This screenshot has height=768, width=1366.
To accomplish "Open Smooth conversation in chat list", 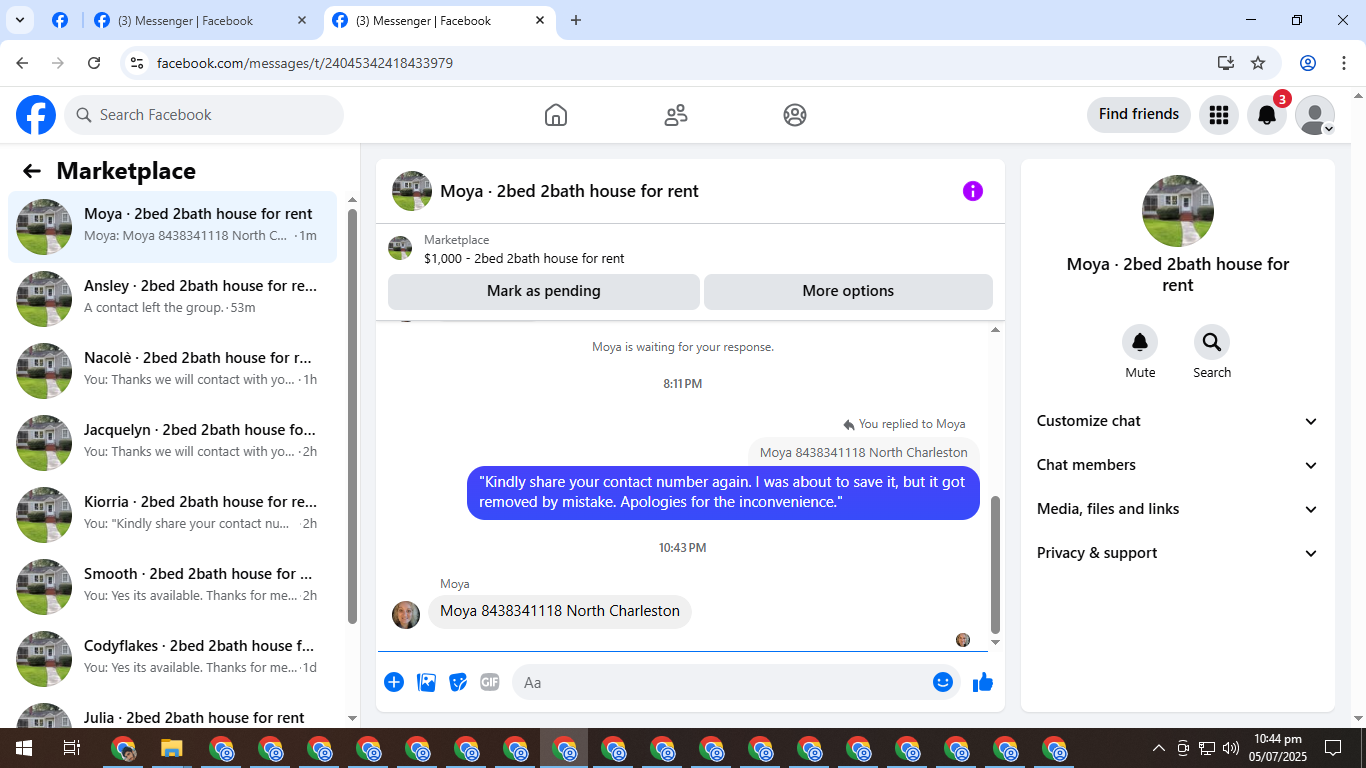I will coord(173,587).
